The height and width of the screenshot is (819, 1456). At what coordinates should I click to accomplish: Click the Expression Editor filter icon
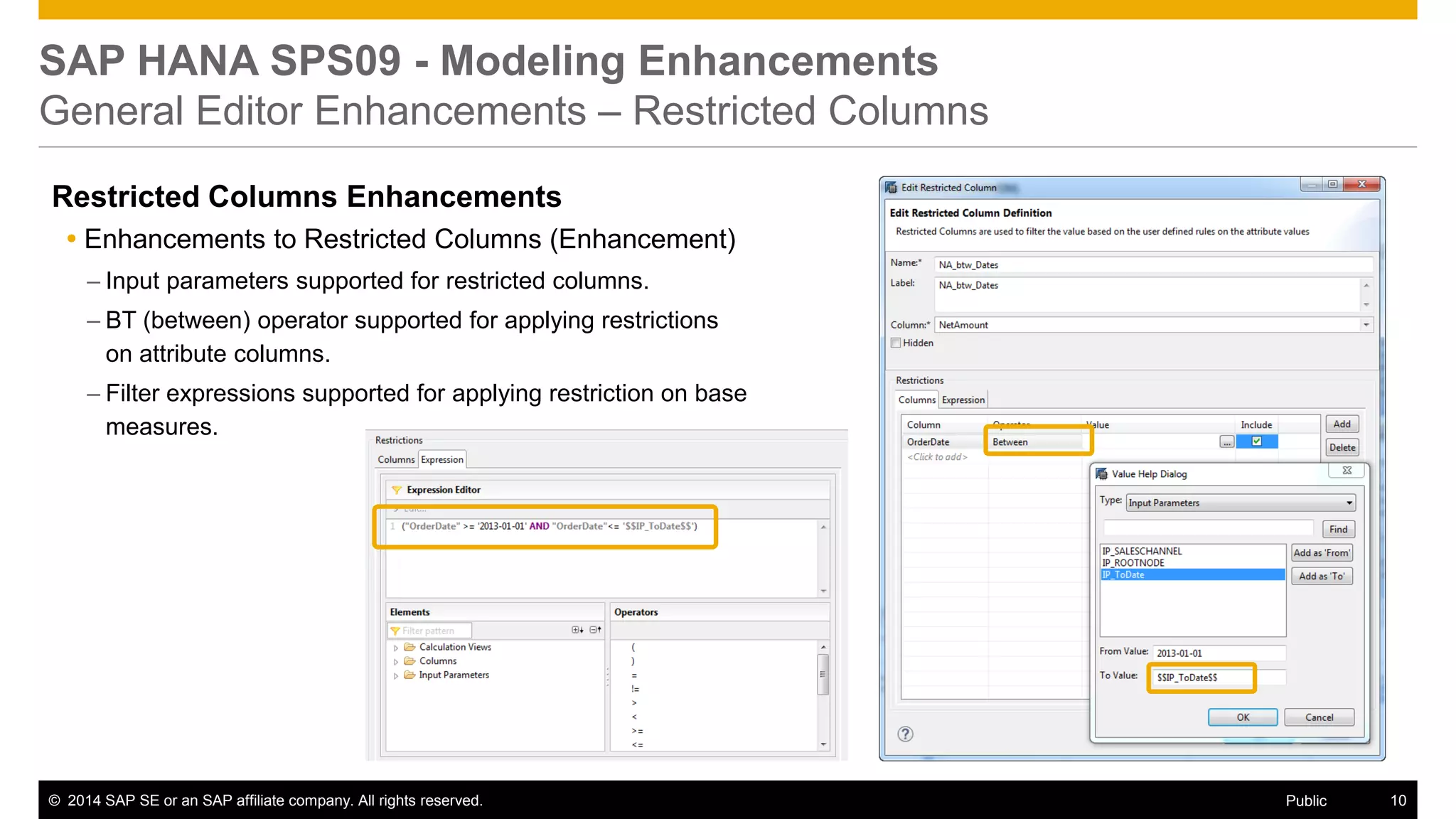[x=397, y=490]
